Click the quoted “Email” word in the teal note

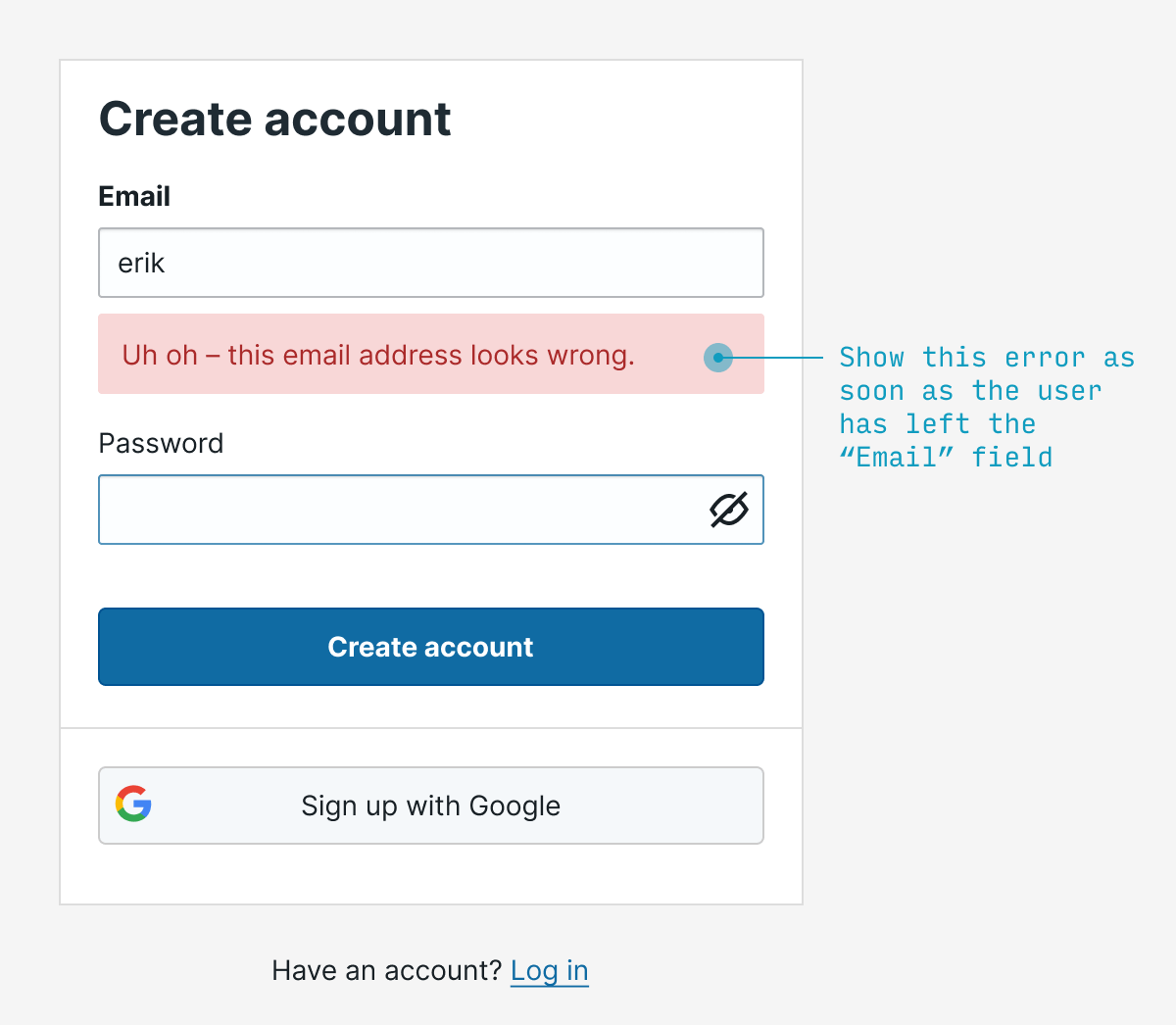point(897,458)
